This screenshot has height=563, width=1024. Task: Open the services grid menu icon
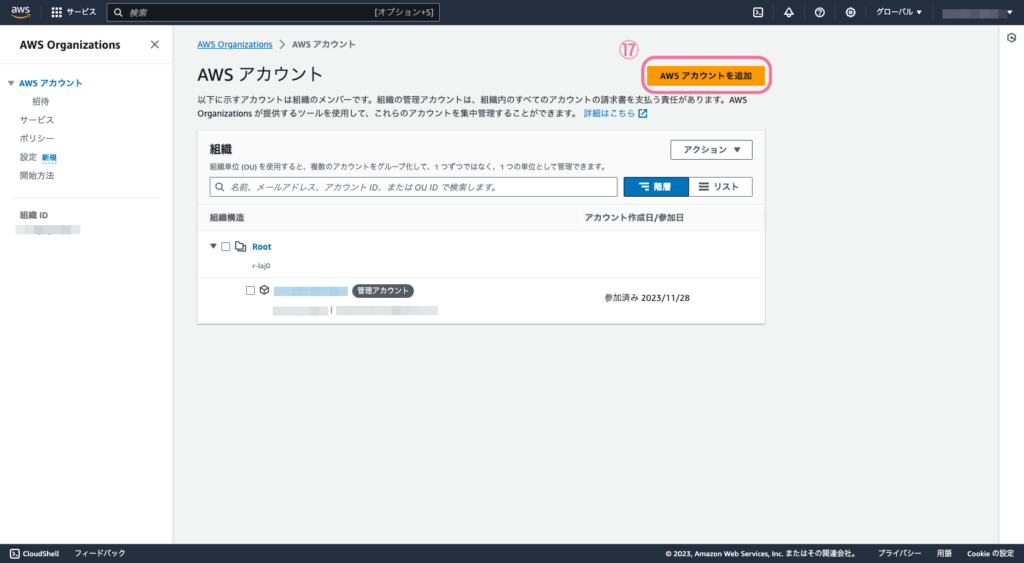57,12
